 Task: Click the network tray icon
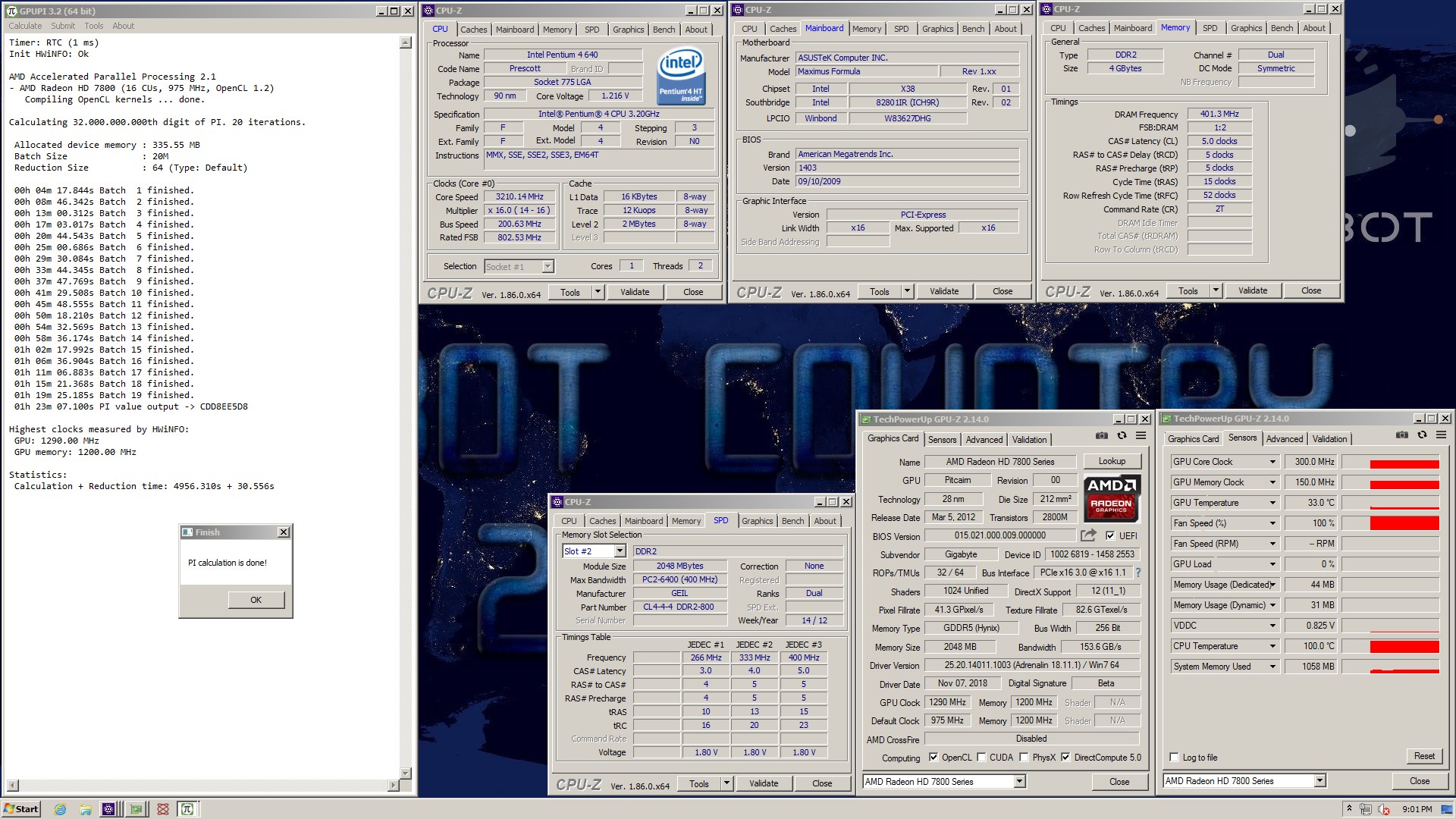[x=1366, y=809]
